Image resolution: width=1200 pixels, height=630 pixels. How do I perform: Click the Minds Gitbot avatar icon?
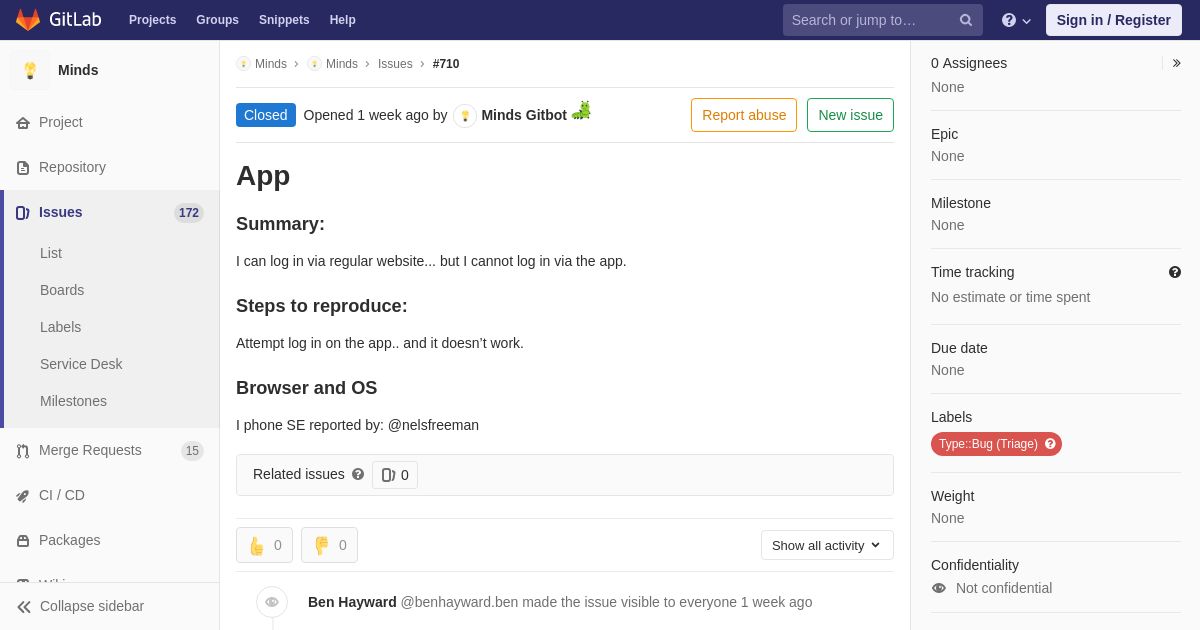click(465, 116)
